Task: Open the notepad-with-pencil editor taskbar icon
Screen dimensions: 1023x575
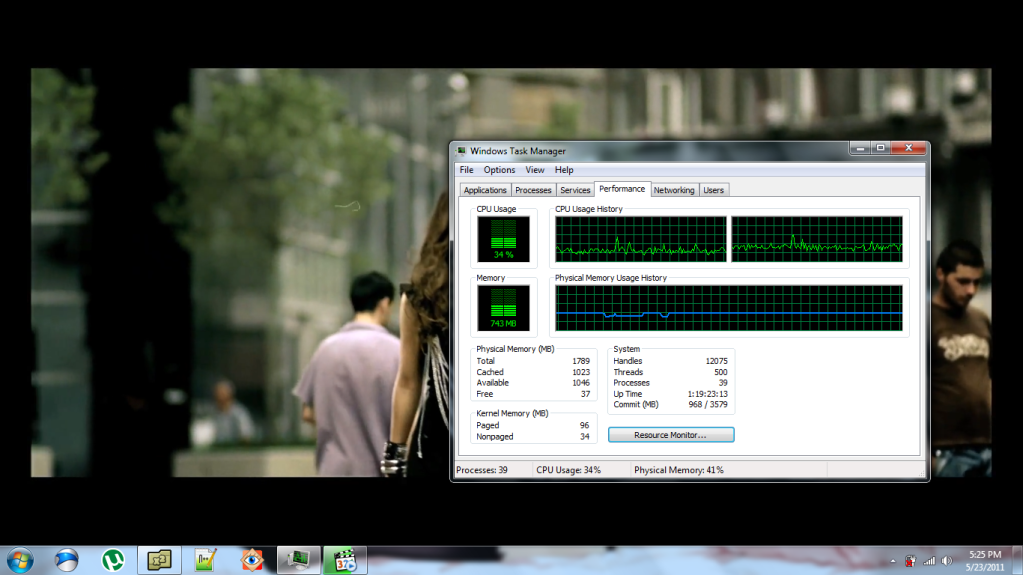Action: (x=207, y=560)
